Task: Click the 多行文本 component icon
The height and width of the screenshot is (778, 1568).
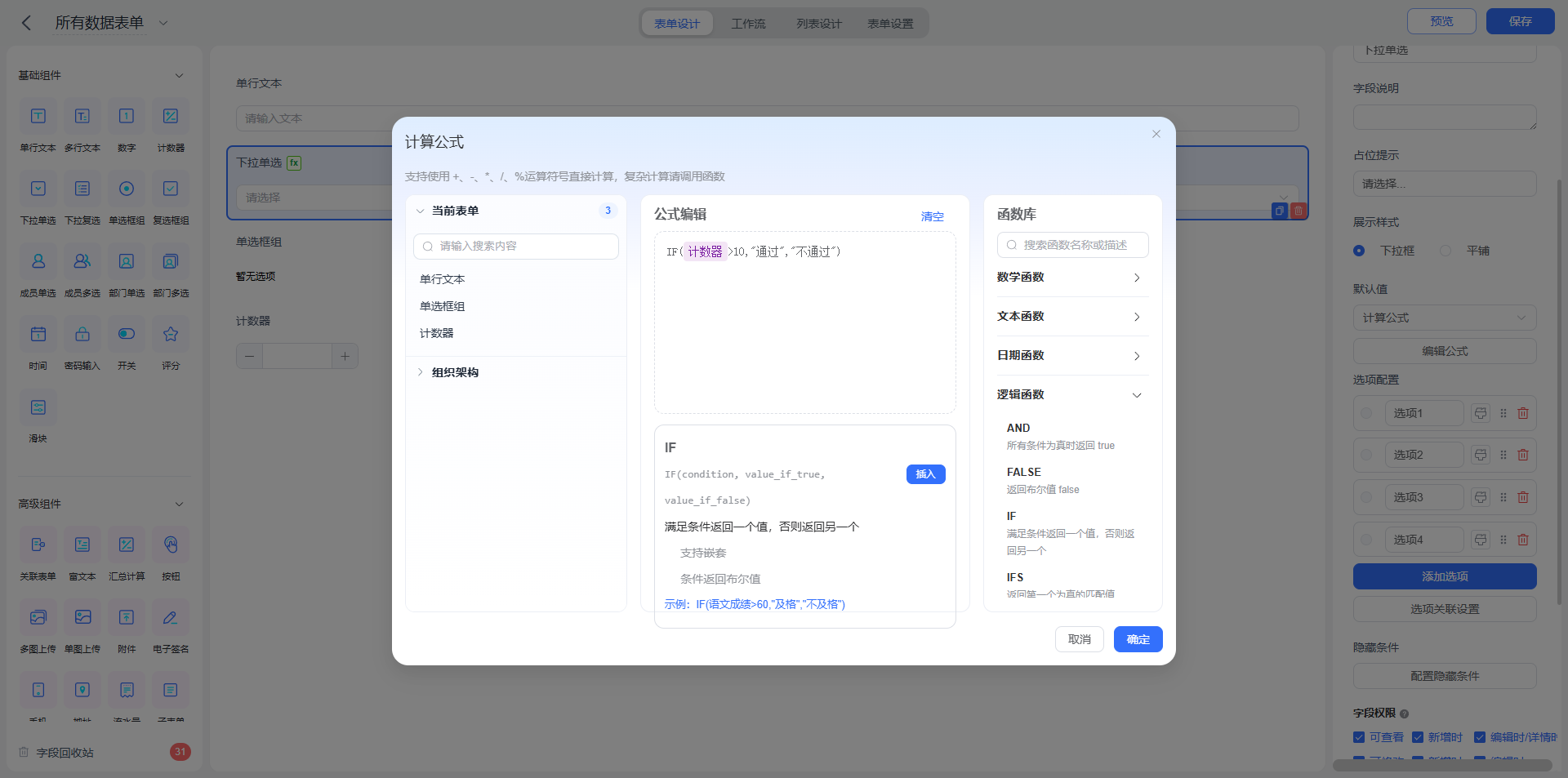Action: 82,116
